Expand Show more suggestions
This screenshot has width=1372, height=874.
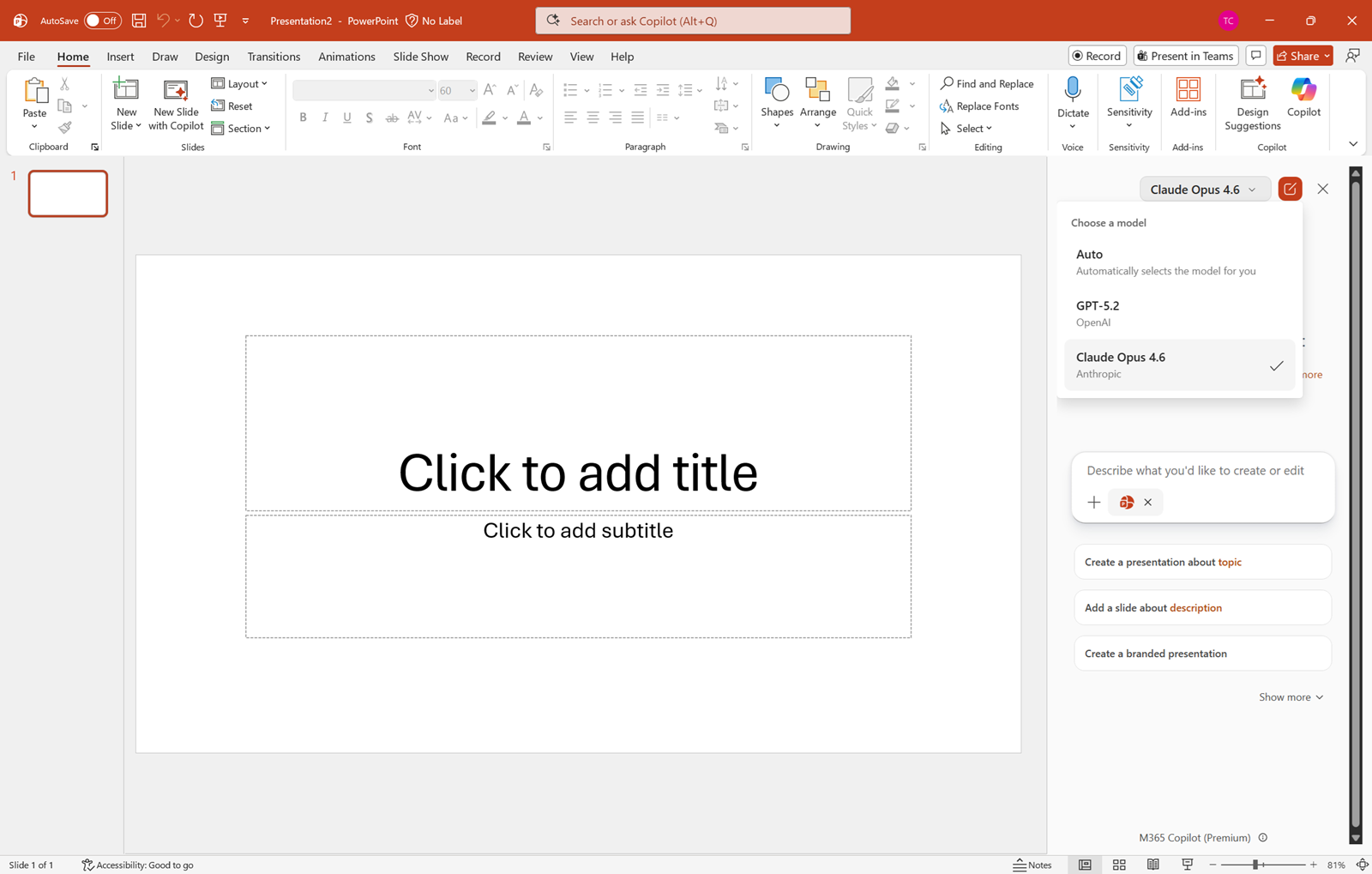[x=1291, y=696]
